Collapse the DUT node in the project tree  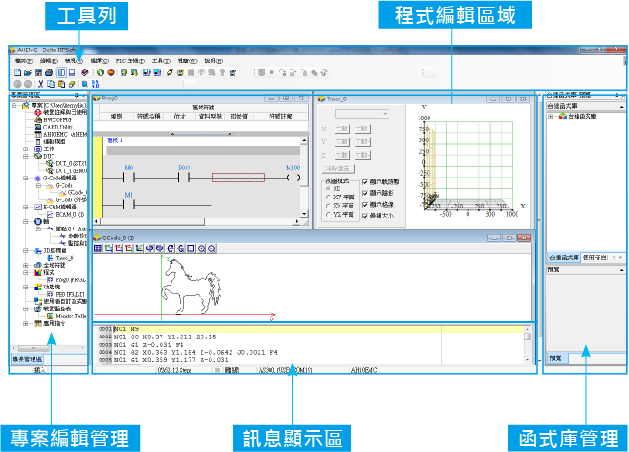(x=24, y=157)
